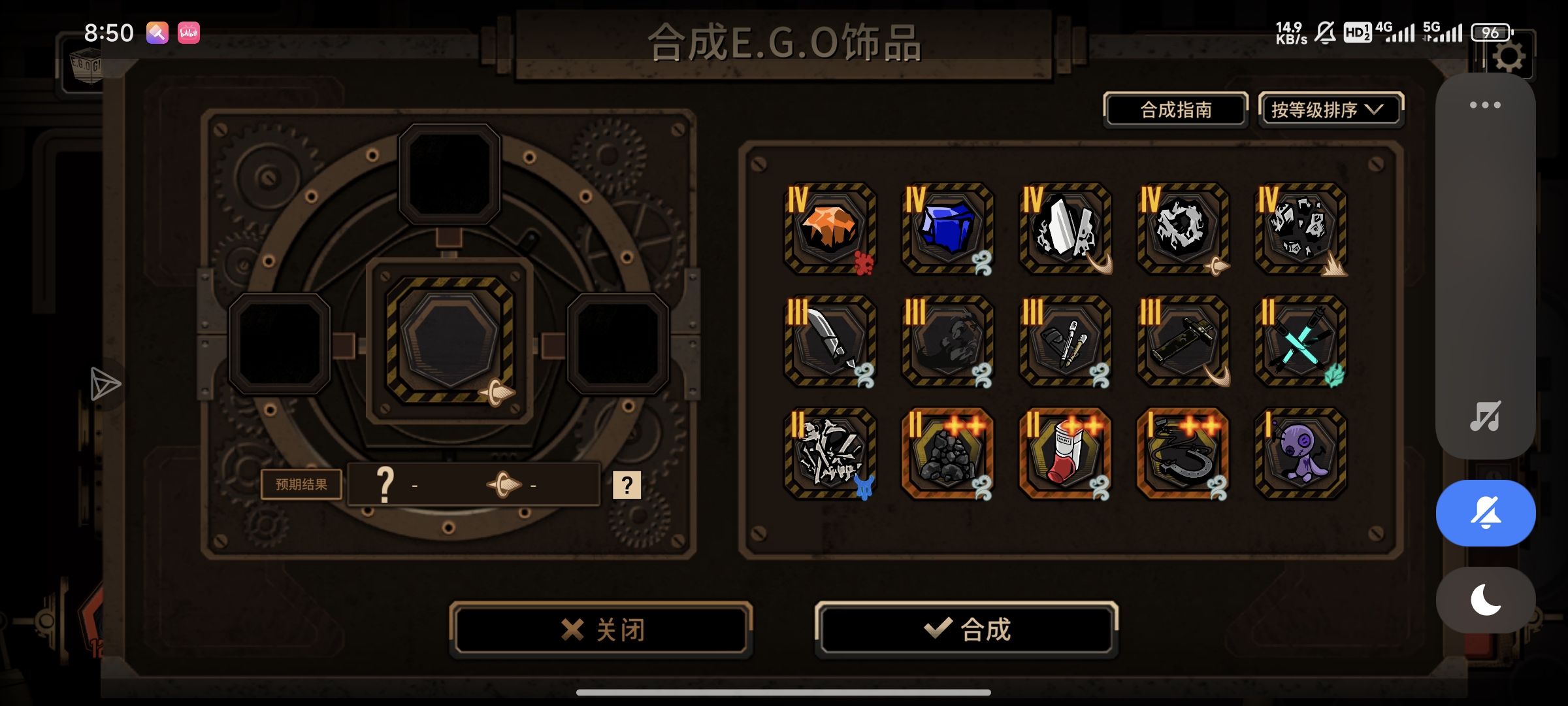Choose the coal pile upgraded gift

click(x=947, y=454)
